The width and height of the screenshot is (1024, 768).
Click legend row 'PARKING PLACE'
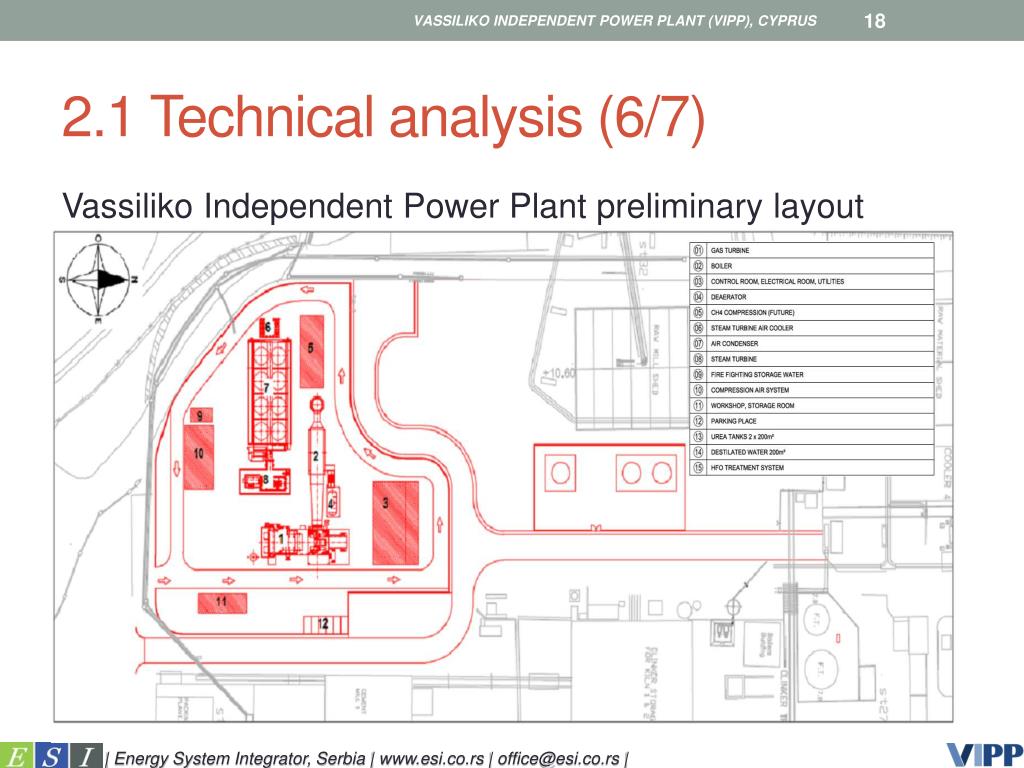click(812, 421)
